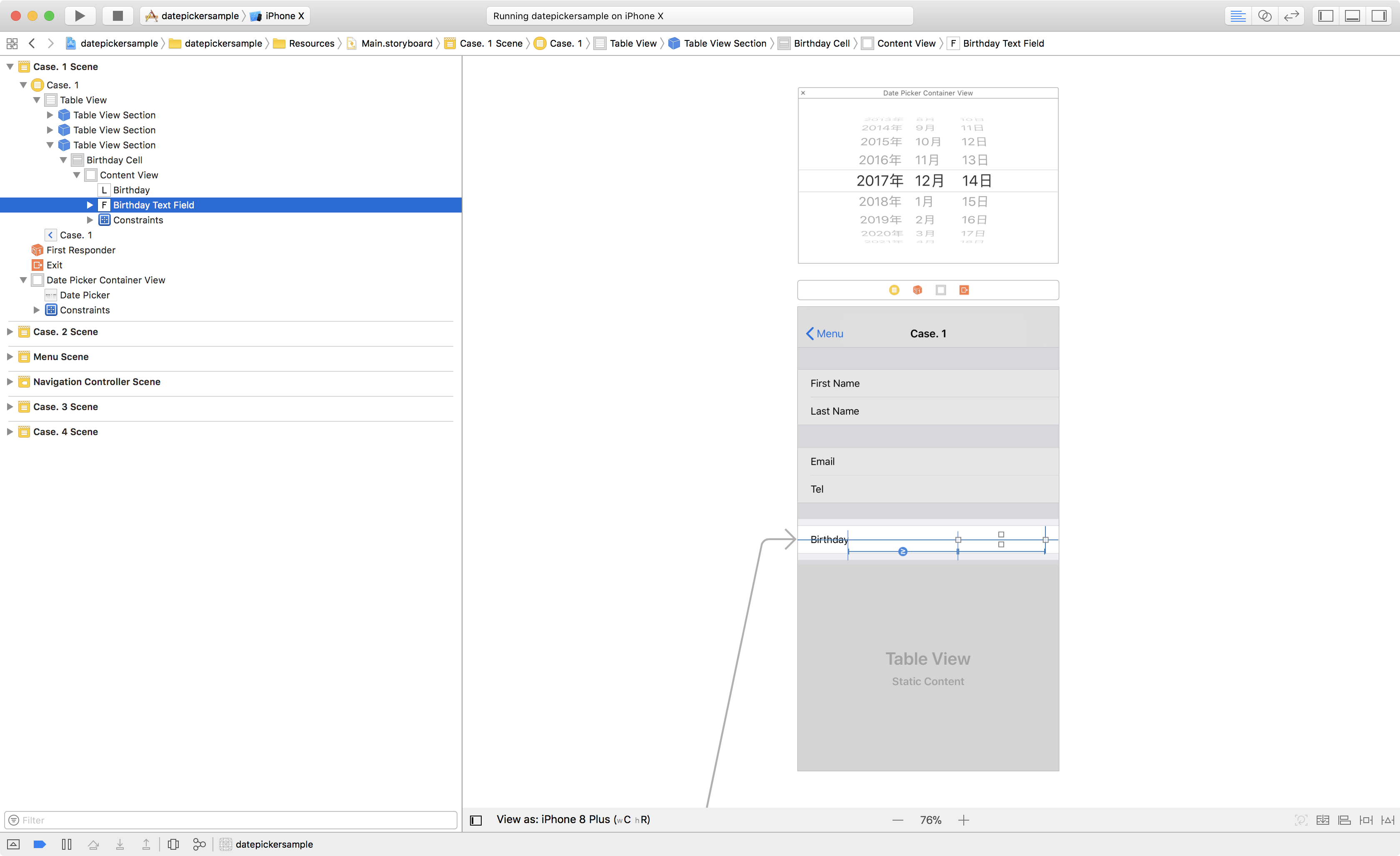Click View as: iPhone 8 Plus

[573, 819]
